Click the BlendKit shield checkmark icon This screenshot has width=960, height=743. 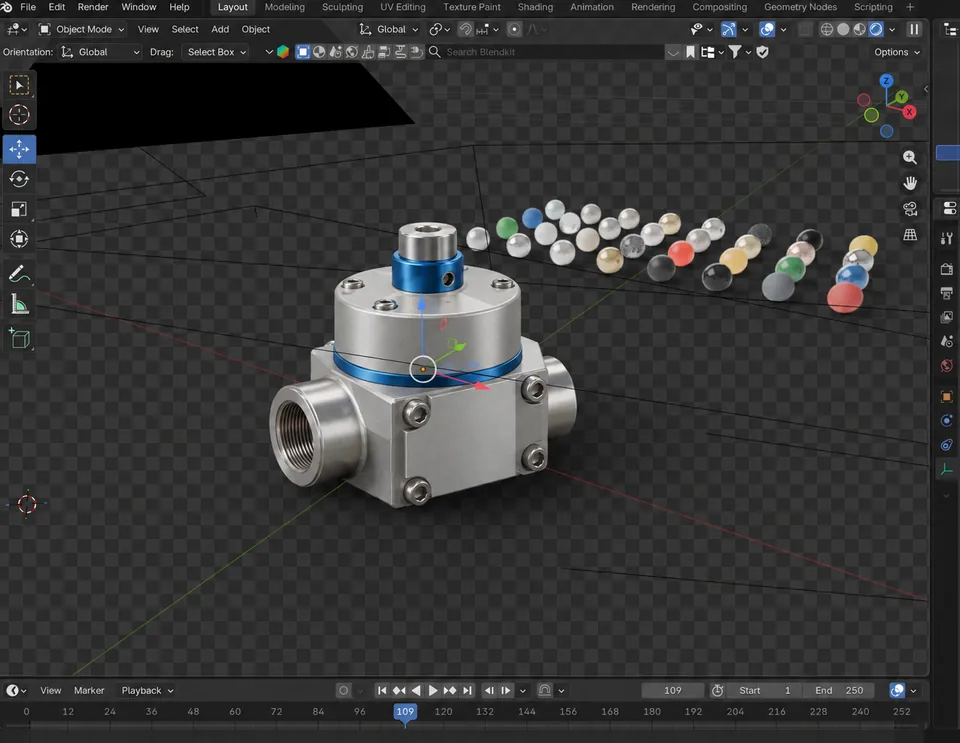(762, 52)
